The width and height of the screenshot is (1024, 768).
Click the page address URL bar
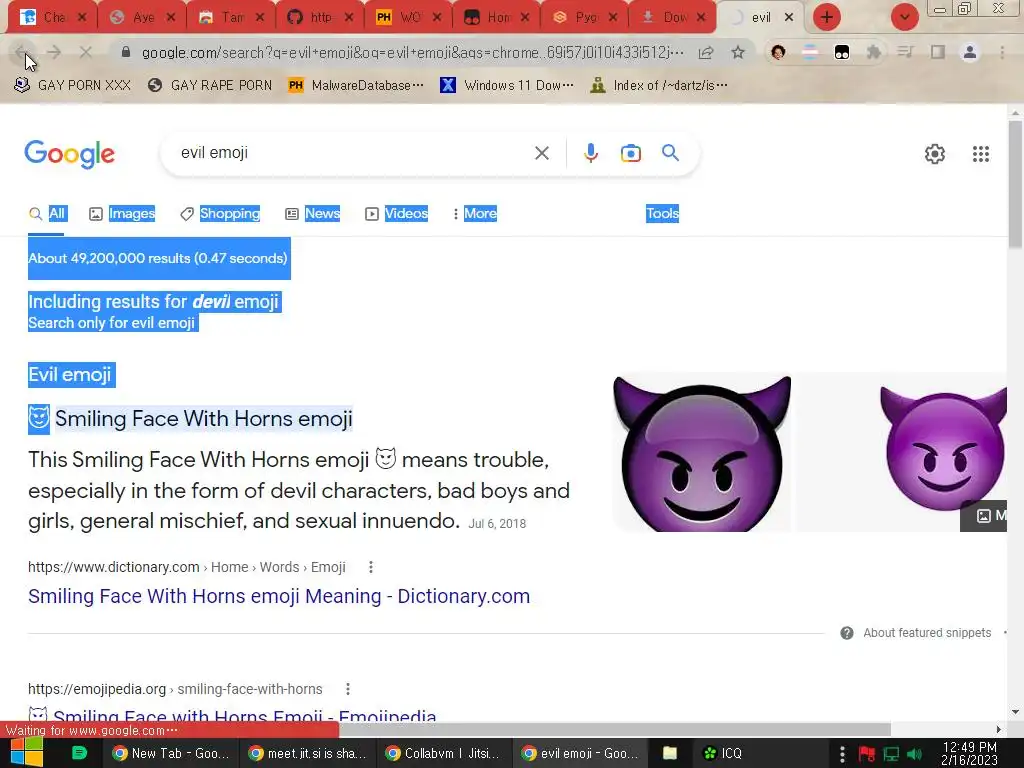click(412, 52)
